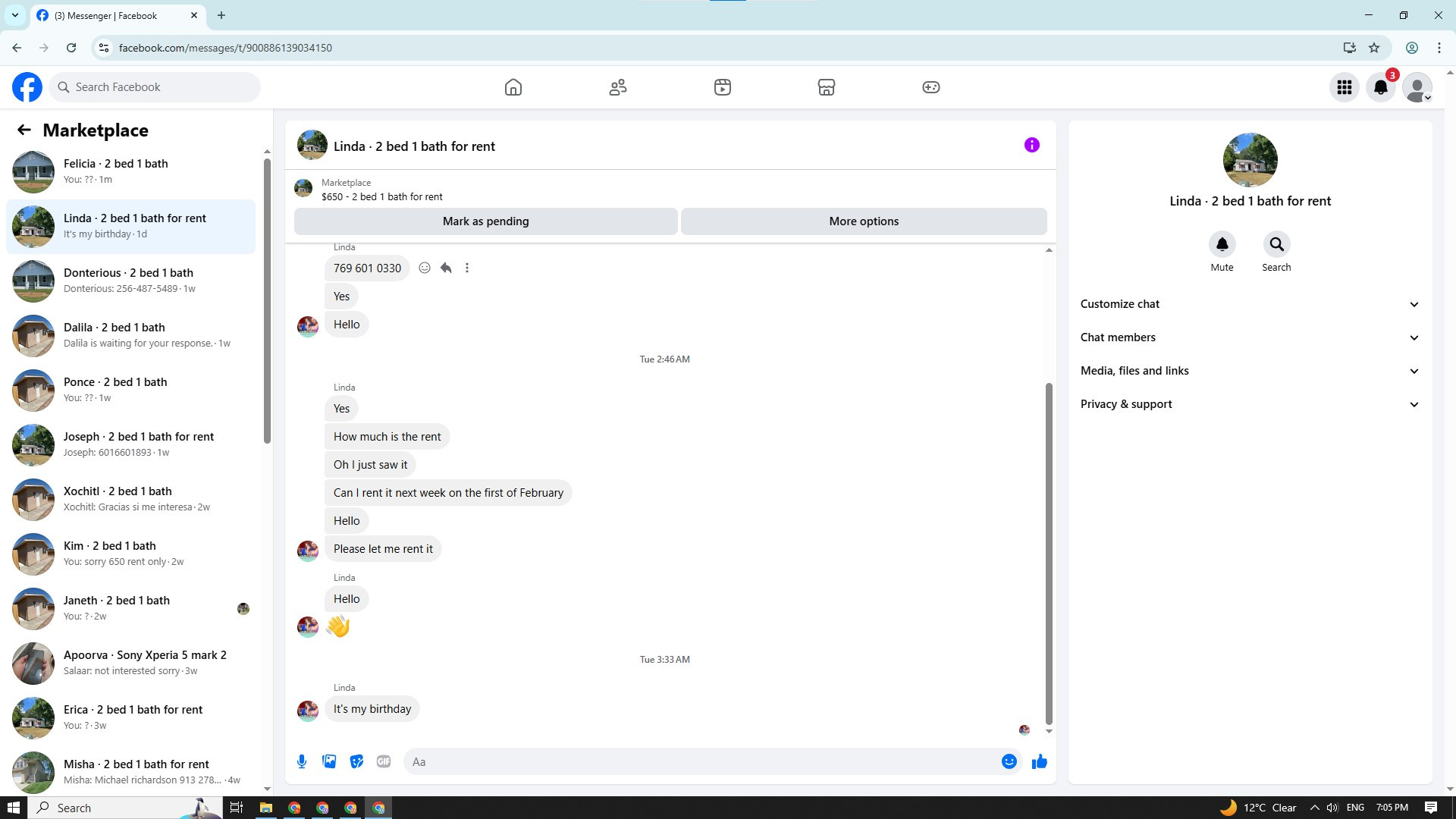Viewport: 1456px width, 819px height.
Task: Send a thumbs-up like
Action: pos(1039,761)
